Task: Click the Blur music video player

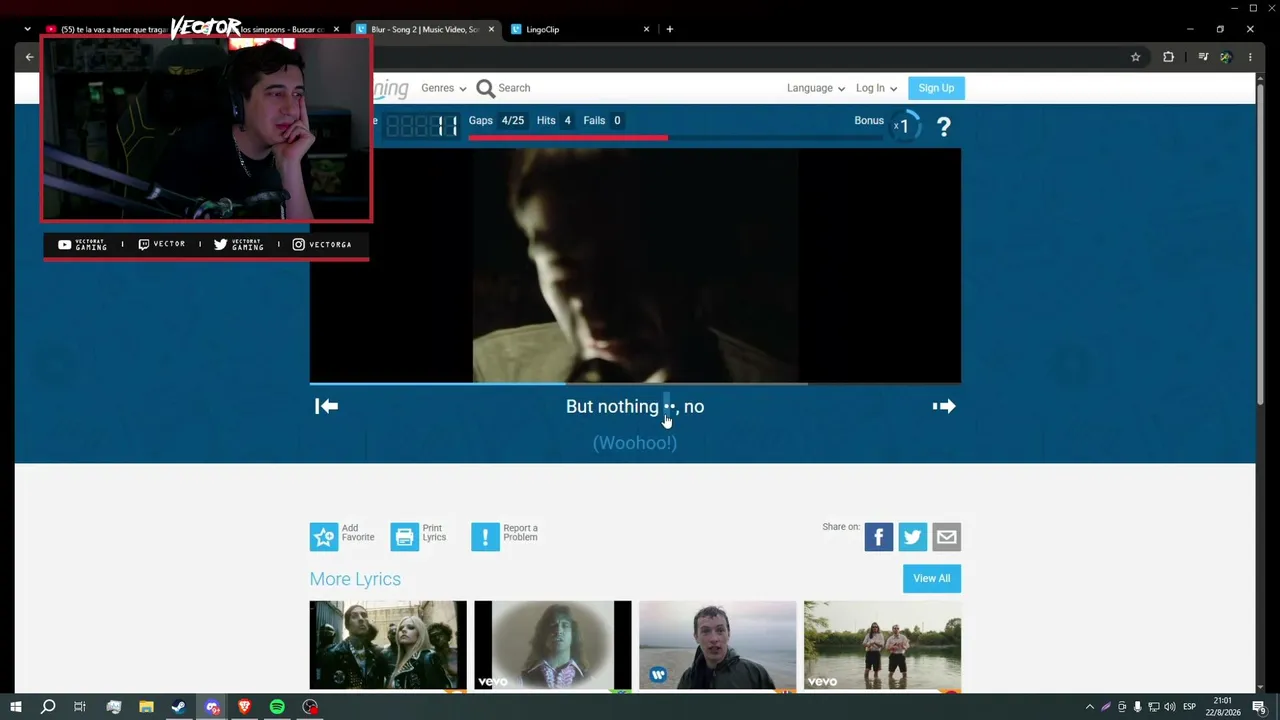Action: pyautogui.click(x=635, y=265)
